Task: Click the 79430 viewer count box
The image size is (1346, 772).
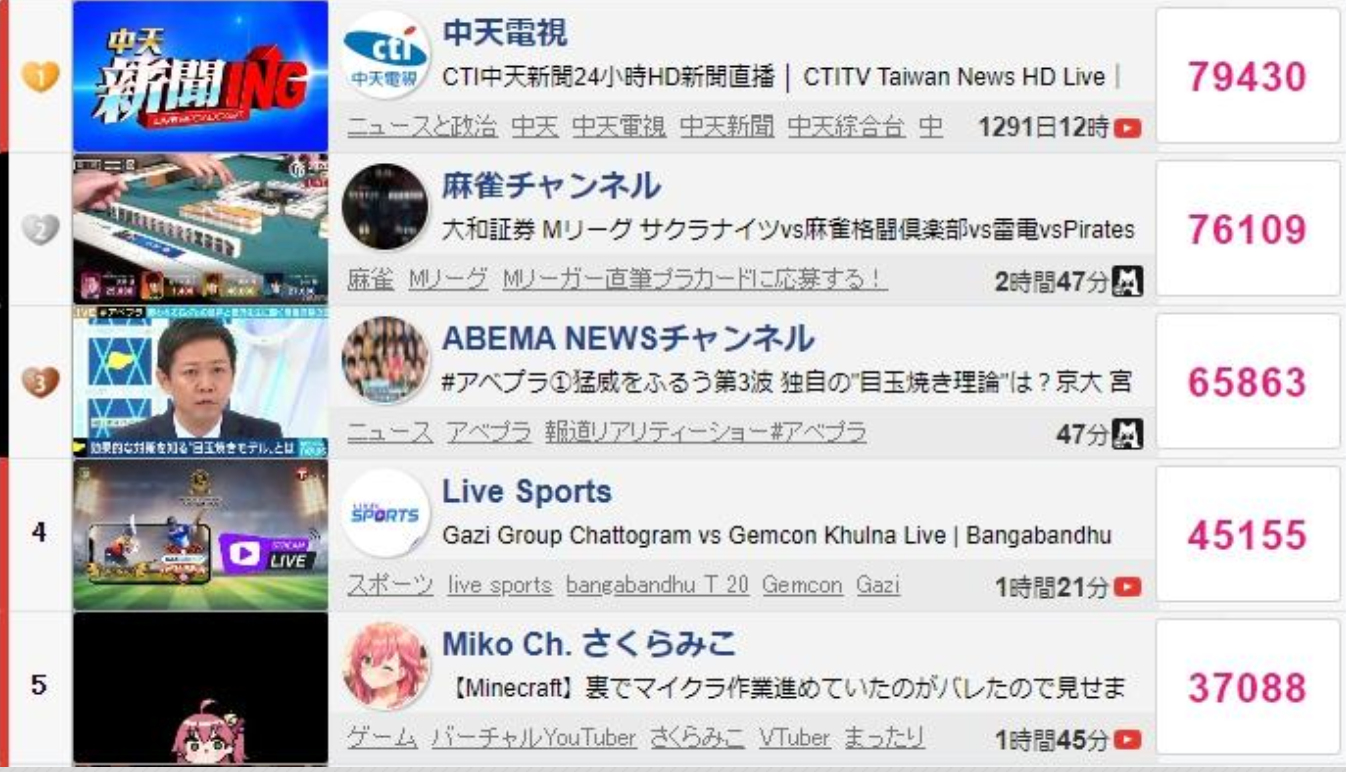Action: coord(1247,76)
